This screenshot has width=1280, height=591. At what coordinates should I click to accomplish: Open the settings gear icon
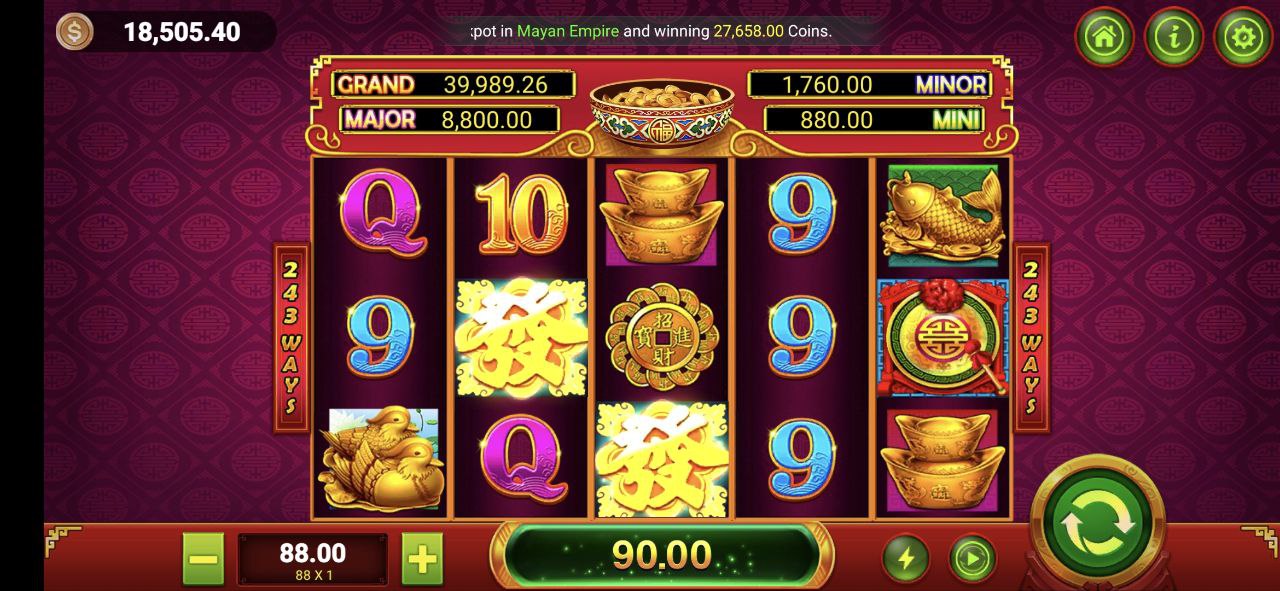tap(1243, 37)
